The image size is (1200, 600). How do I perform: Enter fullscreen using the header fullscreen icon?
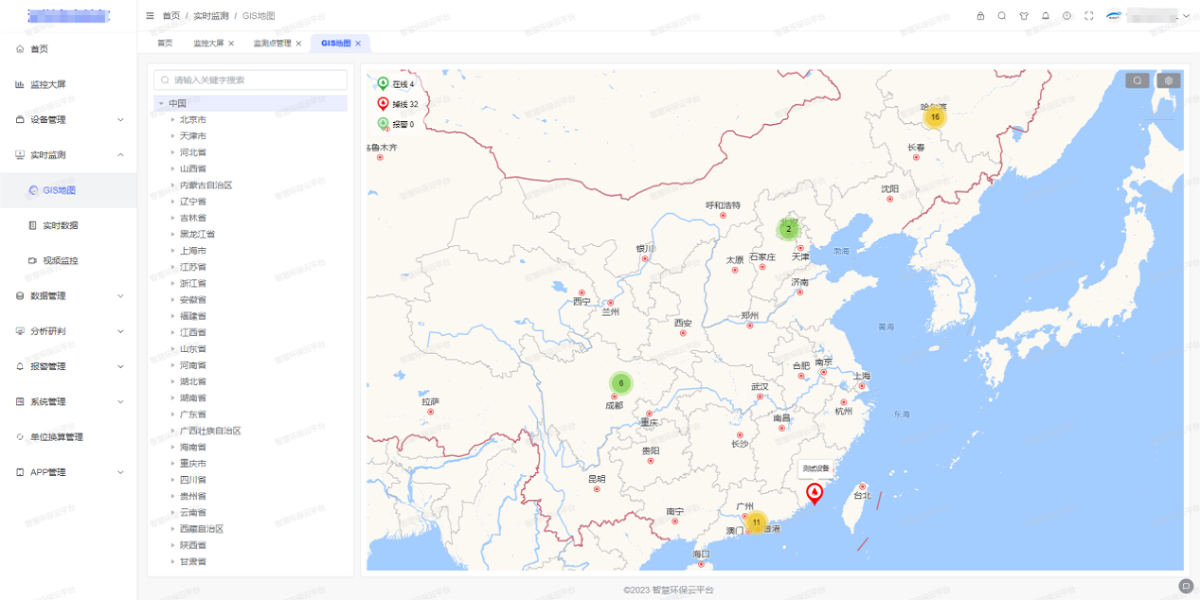tap(1089, 16)
